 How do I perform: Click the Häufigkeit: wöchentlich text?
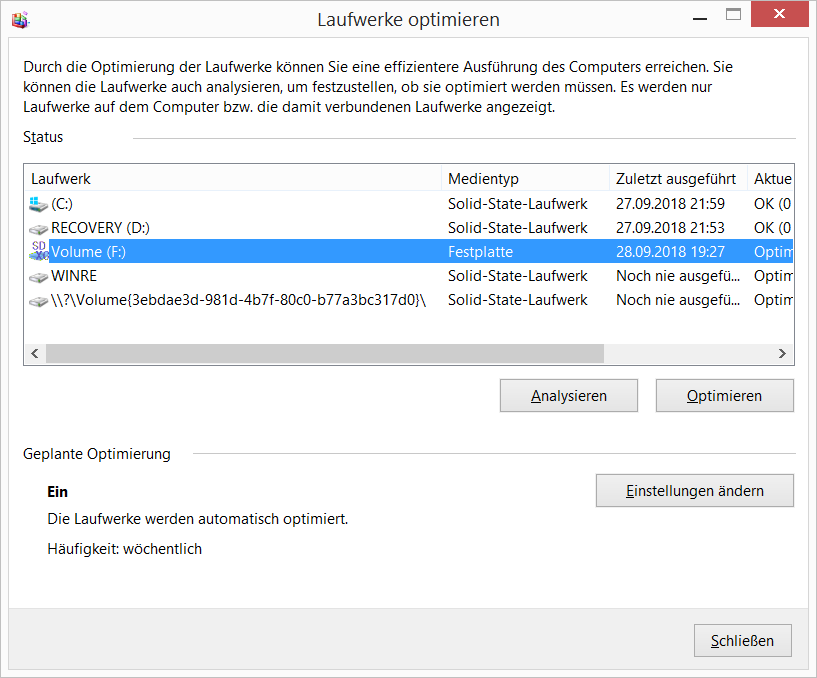[125, 549]
